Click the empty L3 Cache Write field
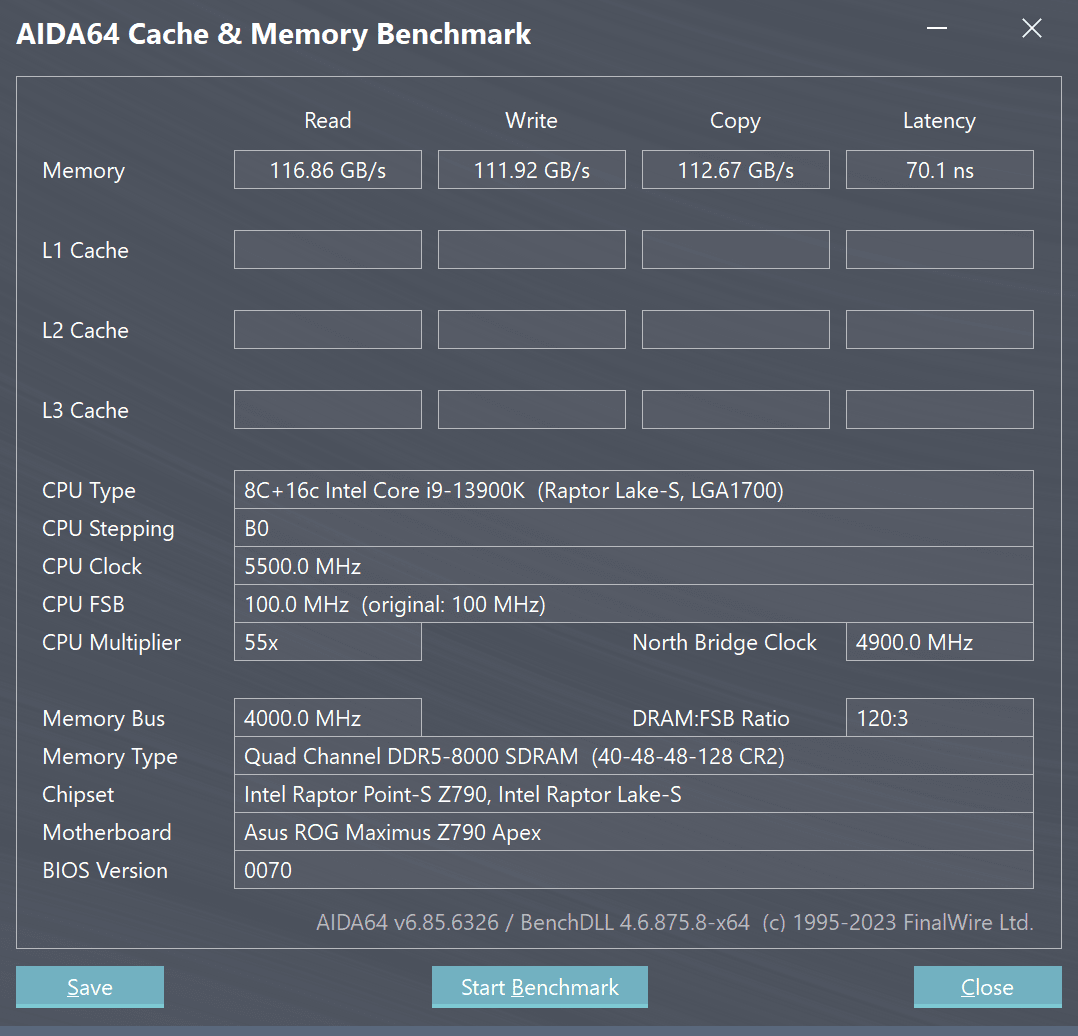 click(531, 410)
